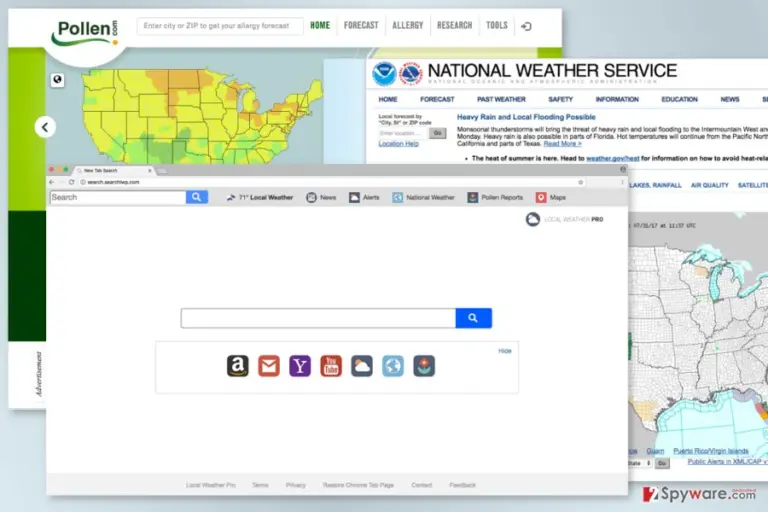768x512 pixels.
Task: Open Heavy Rain and Local Flooding headline
Action: click(526, 117)
